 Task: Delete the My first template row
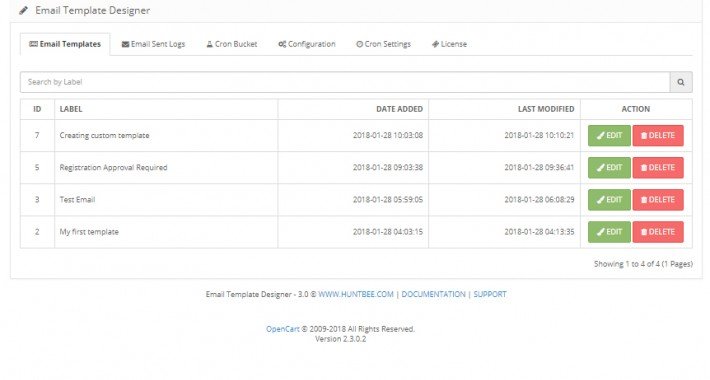pos(658,232)
